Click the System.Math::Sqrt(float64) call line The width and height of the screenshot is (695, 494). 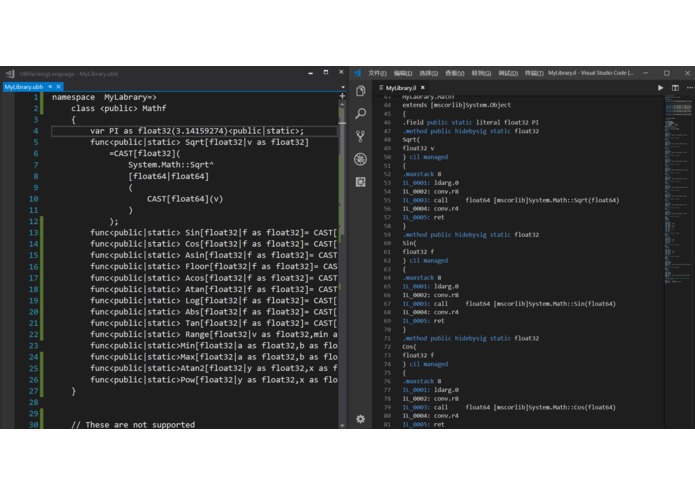pyautogui.click(x=511, y=200)
